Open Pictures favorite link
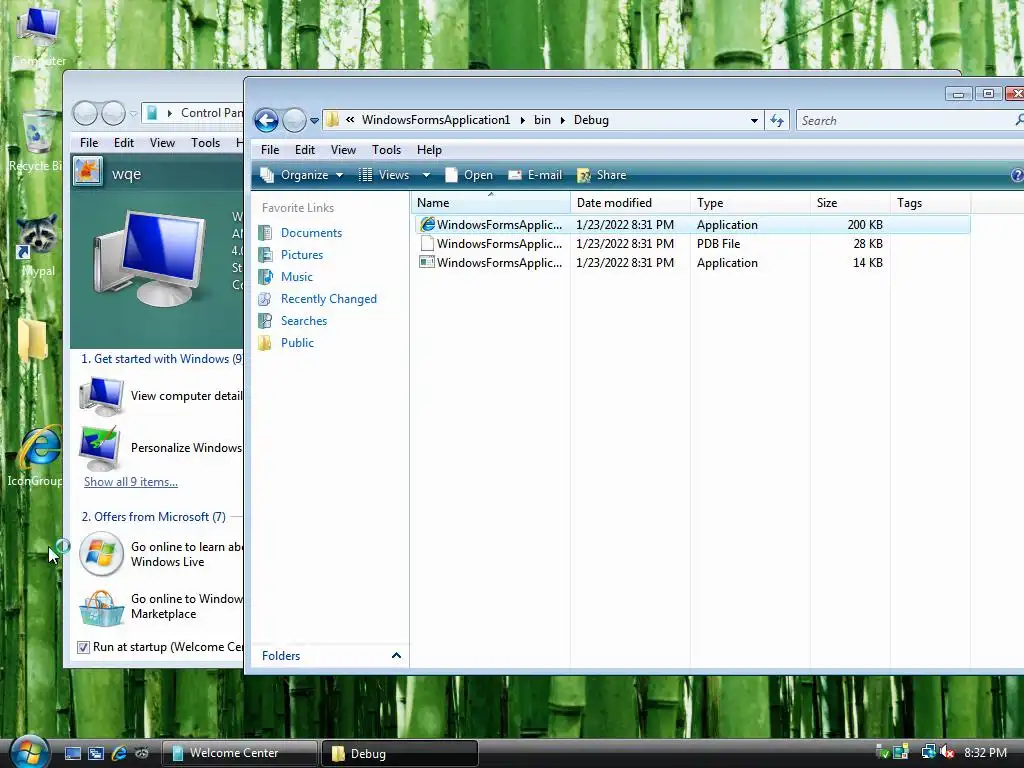 pyautogui.click(x=302, y=255)
